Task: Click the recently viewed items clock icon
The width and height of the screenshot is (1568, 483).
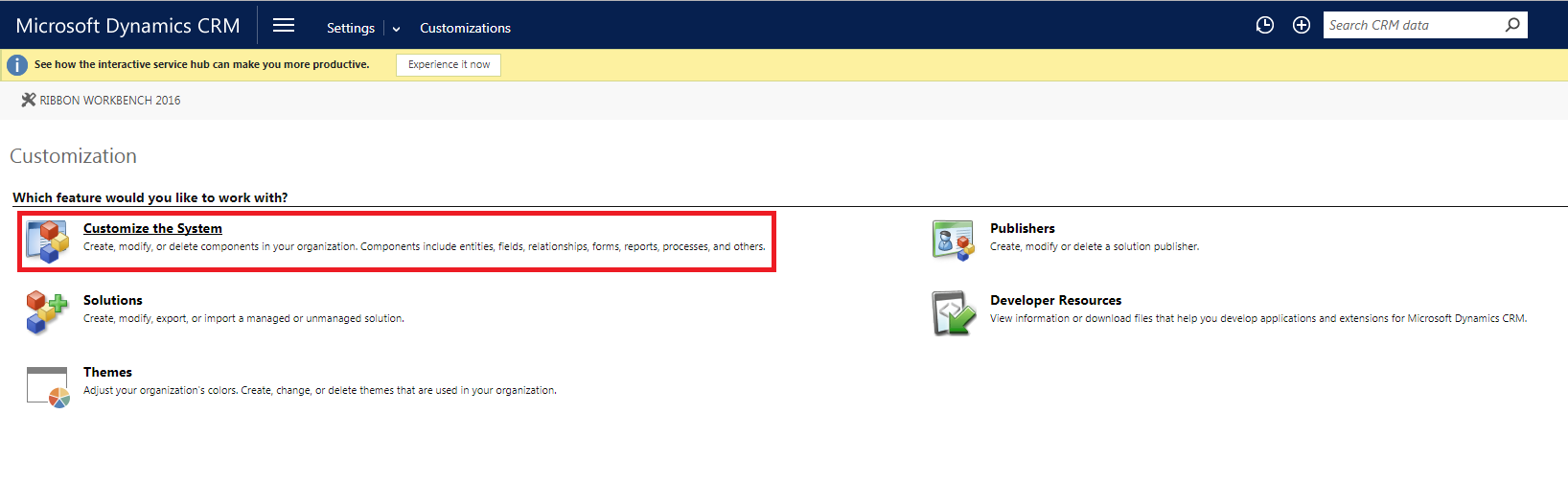Action: (x=1265, y=26)
